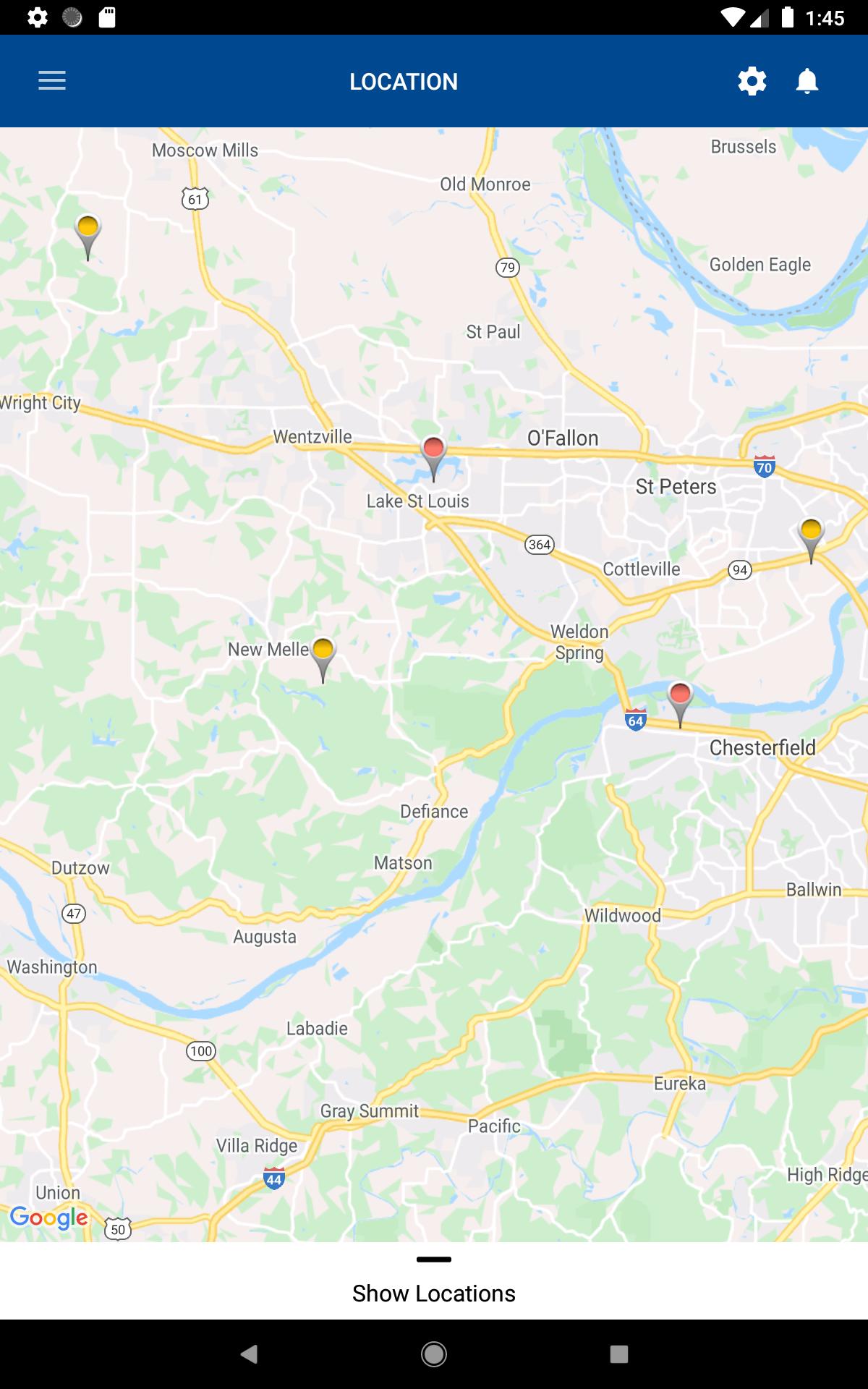Tap the Wentzville label on the map
This screenshot has width=868, height=1389.
(312, 436)
